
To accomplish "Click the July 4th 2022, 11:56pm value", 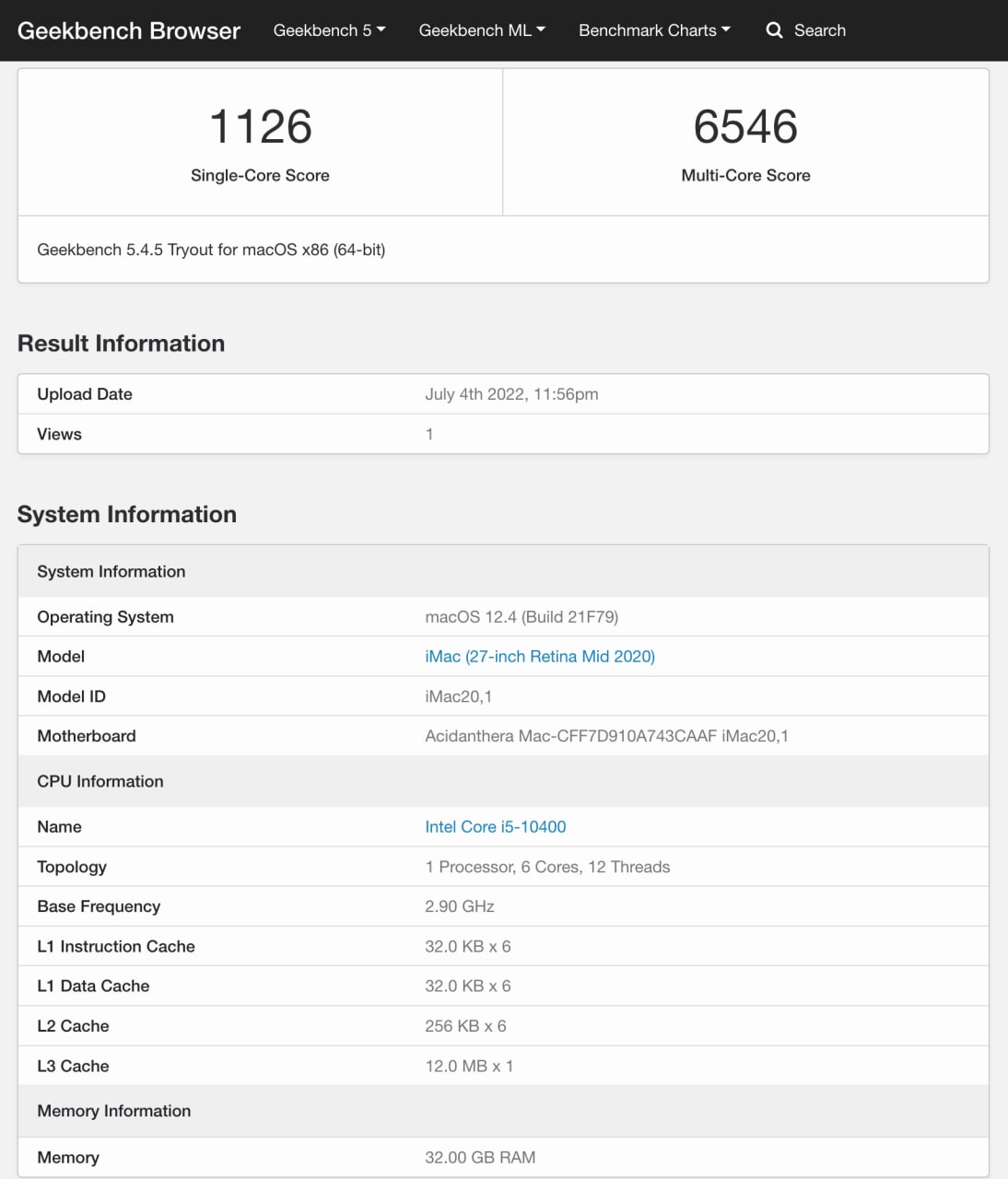I will click(x=511, y=394).
